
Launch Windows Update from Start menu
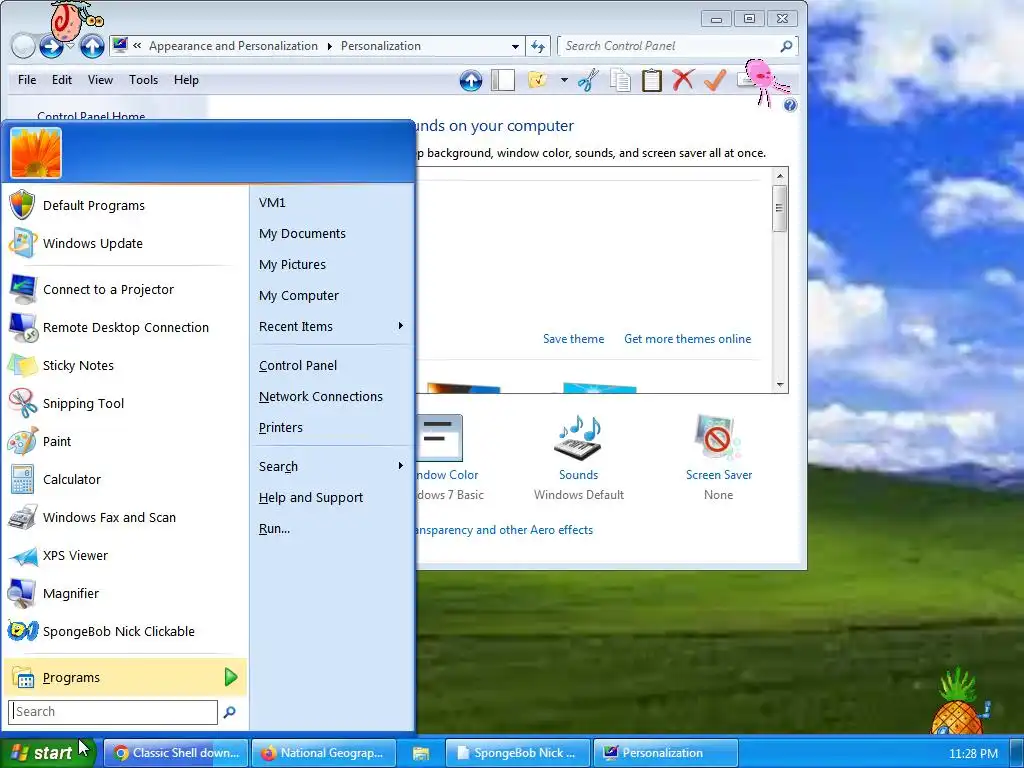124,243
